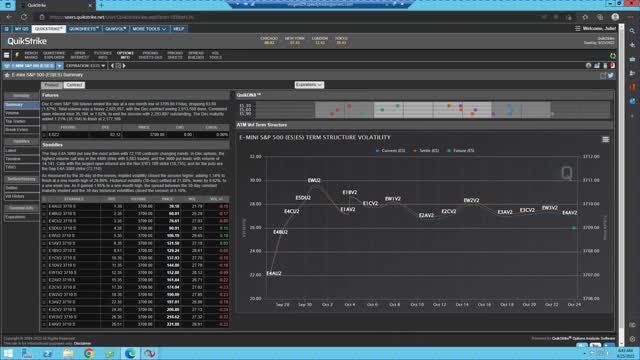Open the QUIKSHEETS menu tab
This screenshot has height=360, width=640.
click(x=84, y=29)
